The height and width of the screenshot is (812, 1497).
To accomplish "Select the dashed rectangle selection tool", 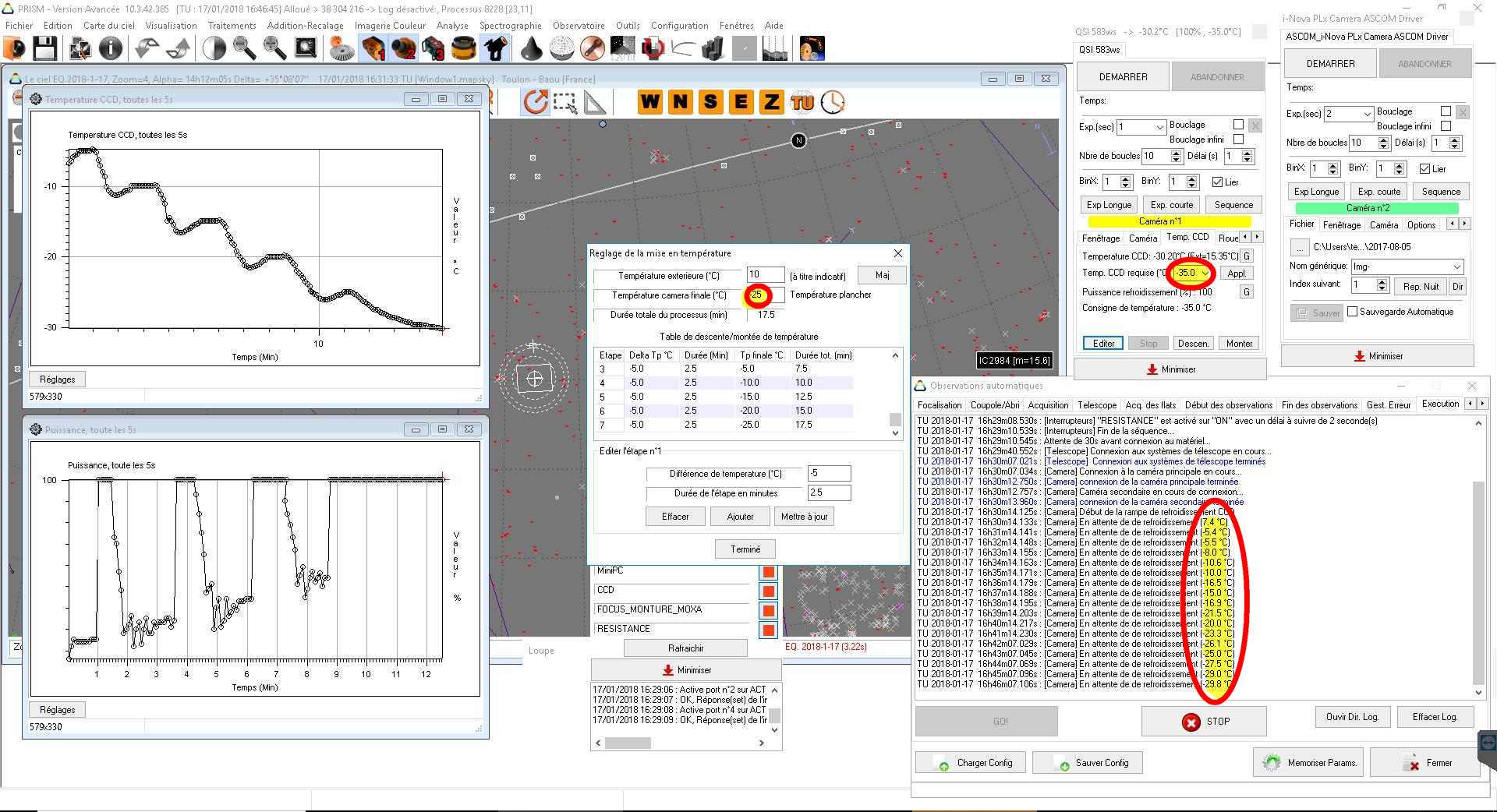I will pyautogui.click(x=564, y=102).
